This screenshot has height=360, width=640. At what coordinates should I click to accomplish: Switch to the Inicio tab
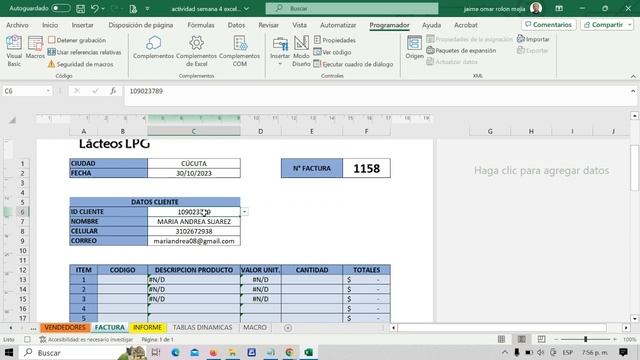click(50, 25)
